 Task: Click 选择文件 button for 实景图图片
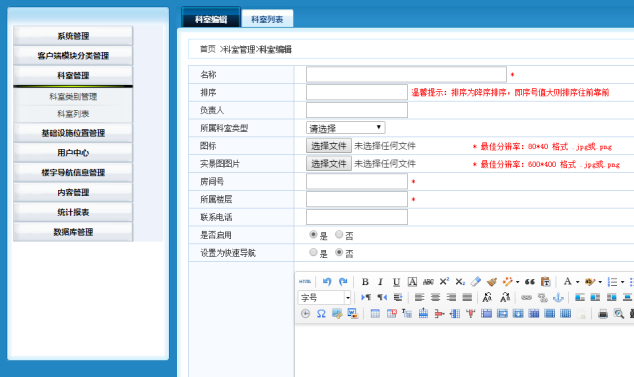pos(329,163)
